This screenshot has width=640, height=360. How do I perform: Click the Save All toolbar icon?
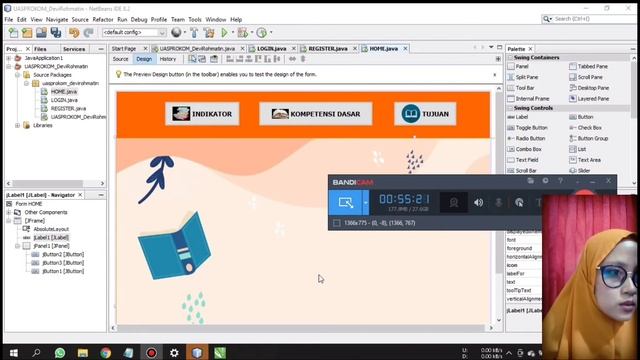pyautogui.click(x=56, y=33)
